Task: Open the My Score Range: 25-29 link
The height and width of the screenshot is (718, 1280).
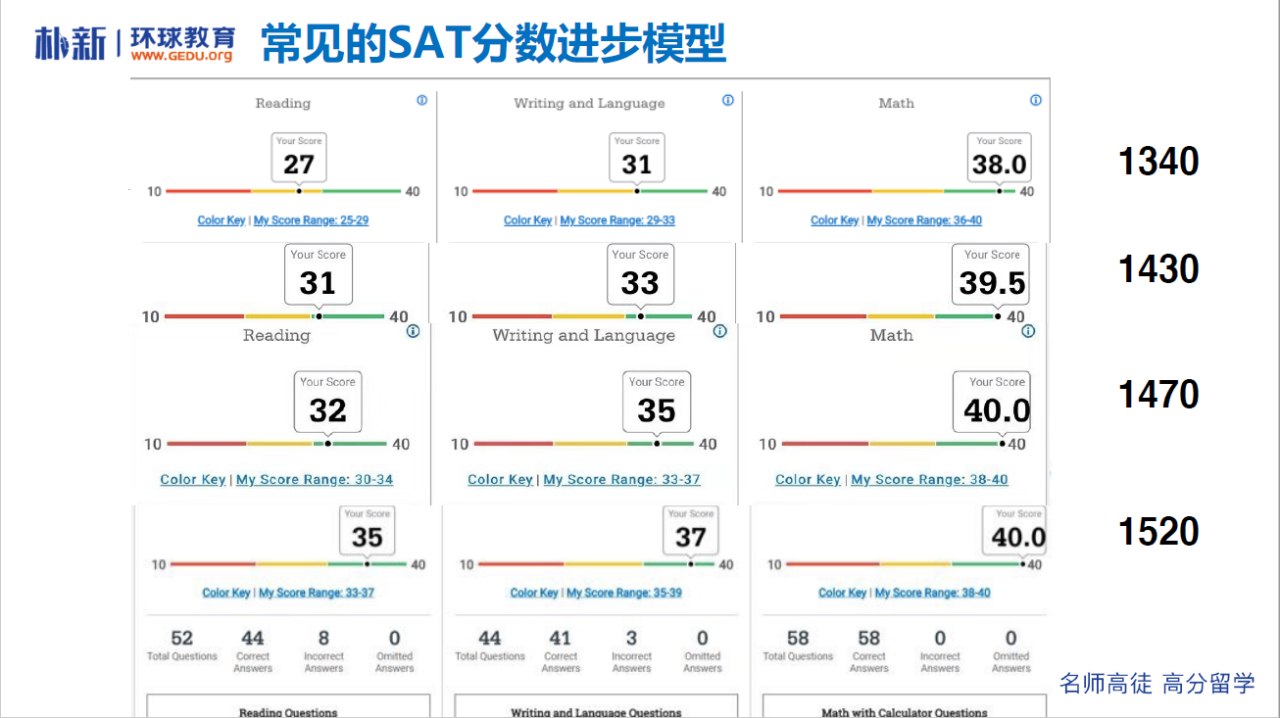Action: [311, 220]
